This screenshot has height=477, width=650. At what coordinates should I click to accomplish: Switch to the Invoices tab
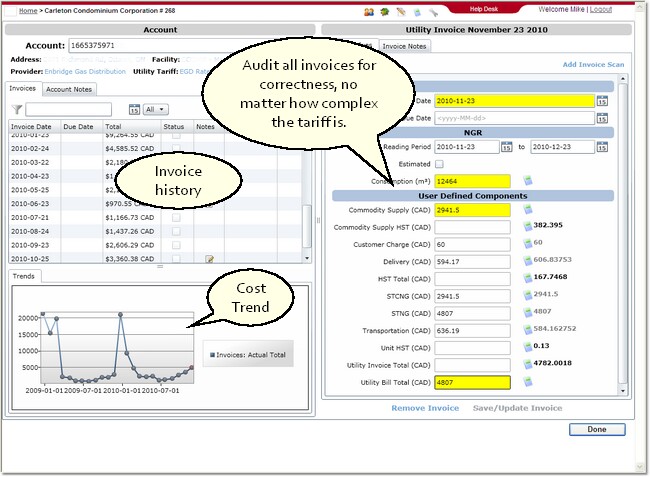pyautogui.click(x=23, y=89)
